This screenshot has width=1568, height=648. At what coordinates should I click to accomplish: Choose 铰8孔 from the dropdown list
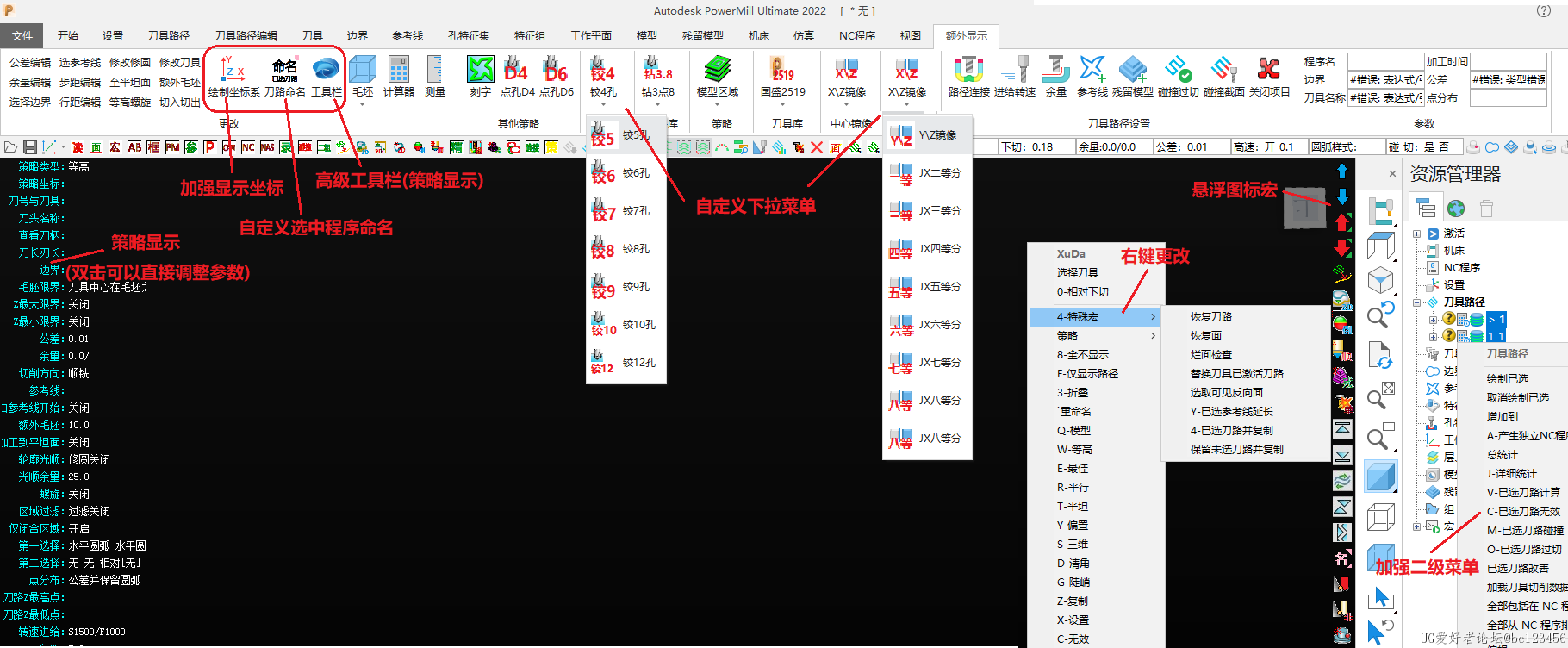pyautogui.click(x=626, y=249)
